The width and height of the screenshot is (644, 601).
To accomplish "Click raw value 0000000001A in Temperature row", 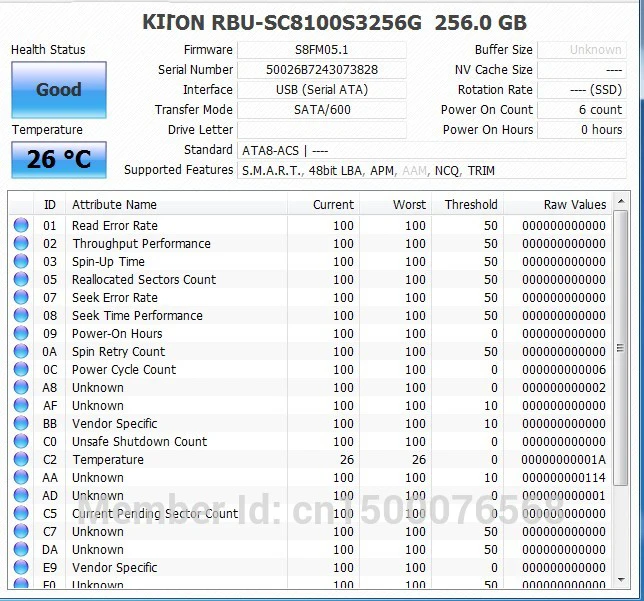I will click(x=563, y=460).
